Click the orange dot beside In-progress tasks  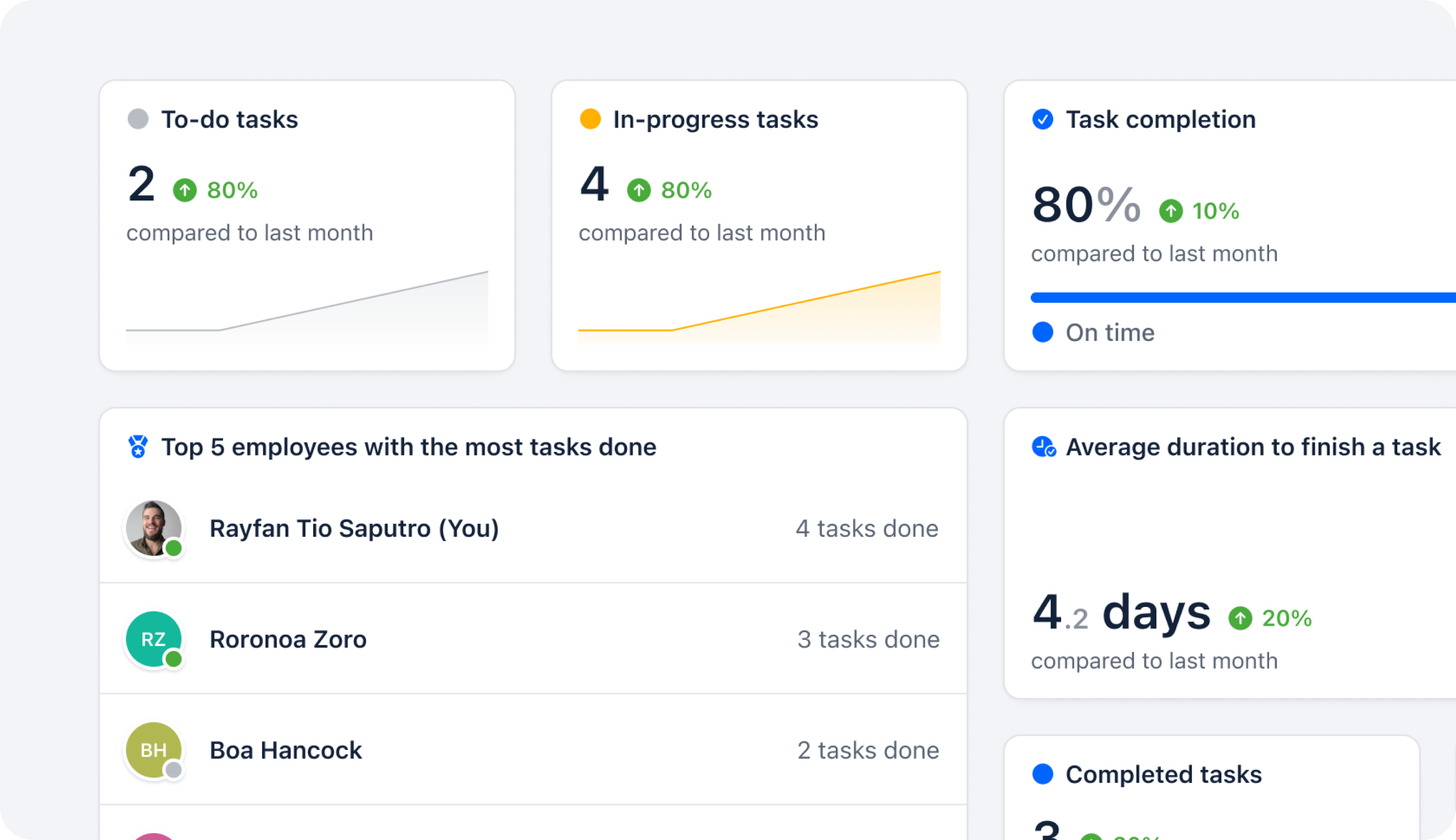point(590,119)
